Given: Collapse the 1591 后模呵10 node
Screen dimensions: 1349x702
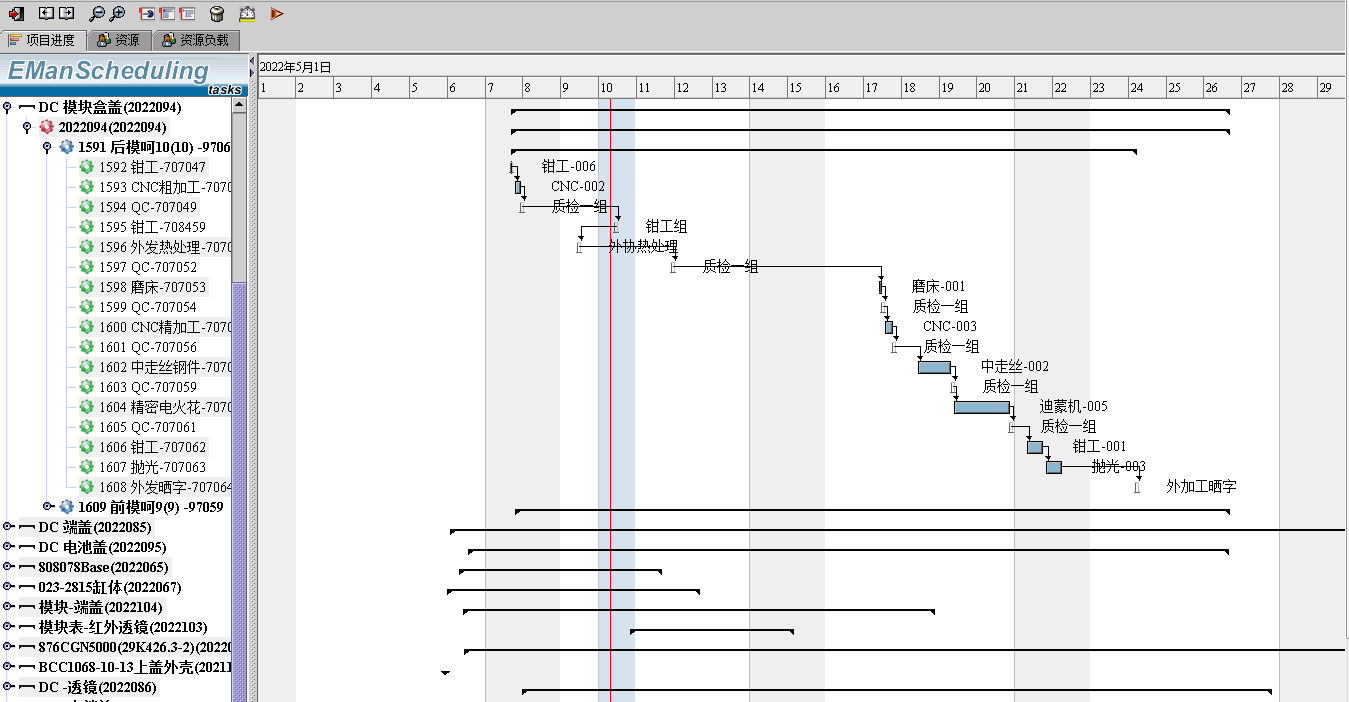Looking at the screenshot, I should click(x=47, y=147).
